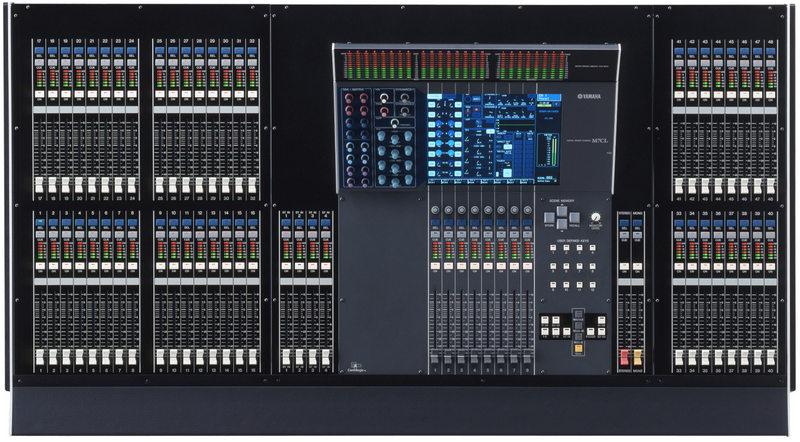
Task: Cue channel 5 with its CUE key
Action: click(x=93, y=234)
